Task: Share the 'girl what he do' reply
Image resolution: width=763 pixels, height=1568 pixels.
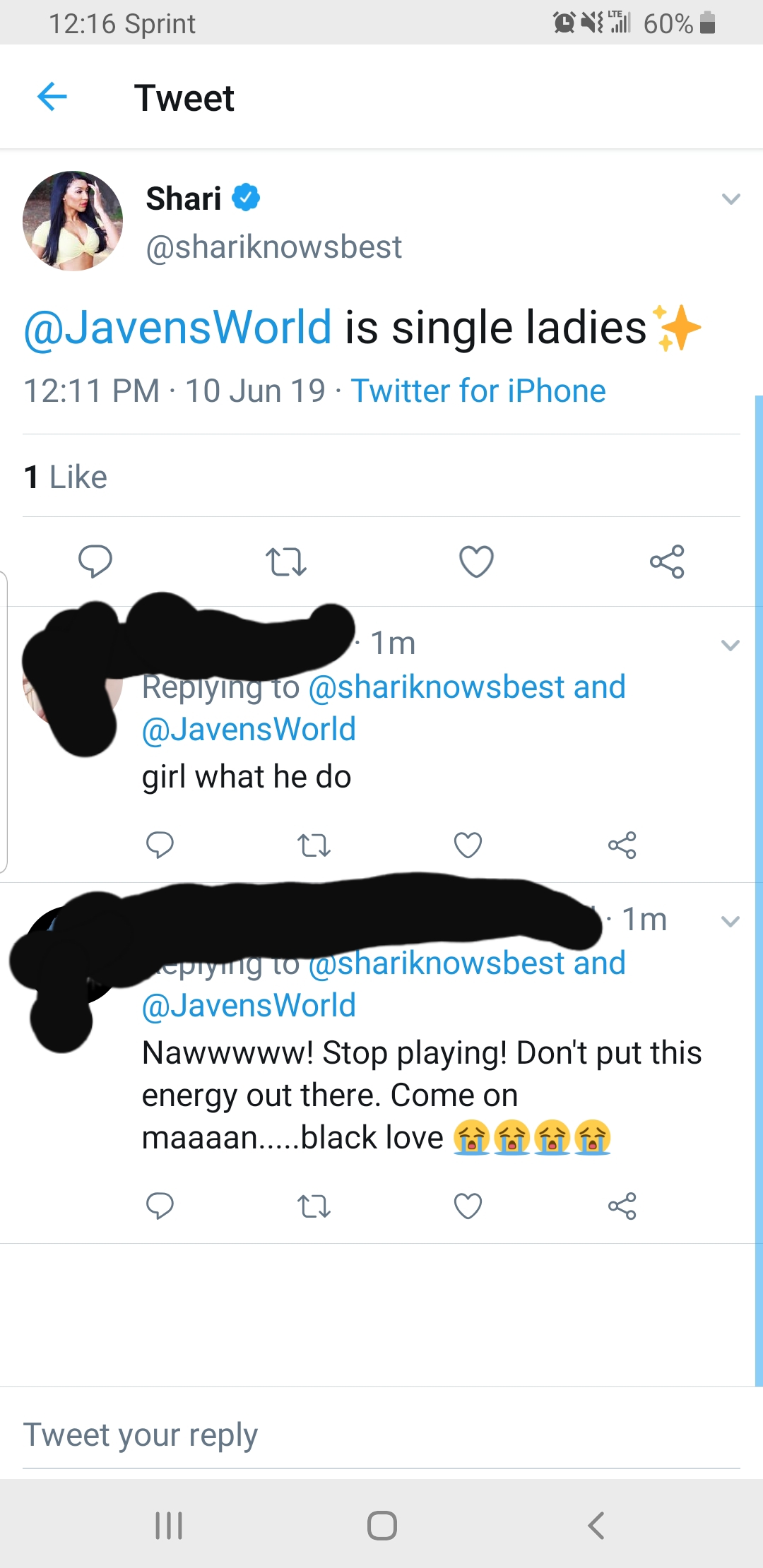Action: click(622, 845)
